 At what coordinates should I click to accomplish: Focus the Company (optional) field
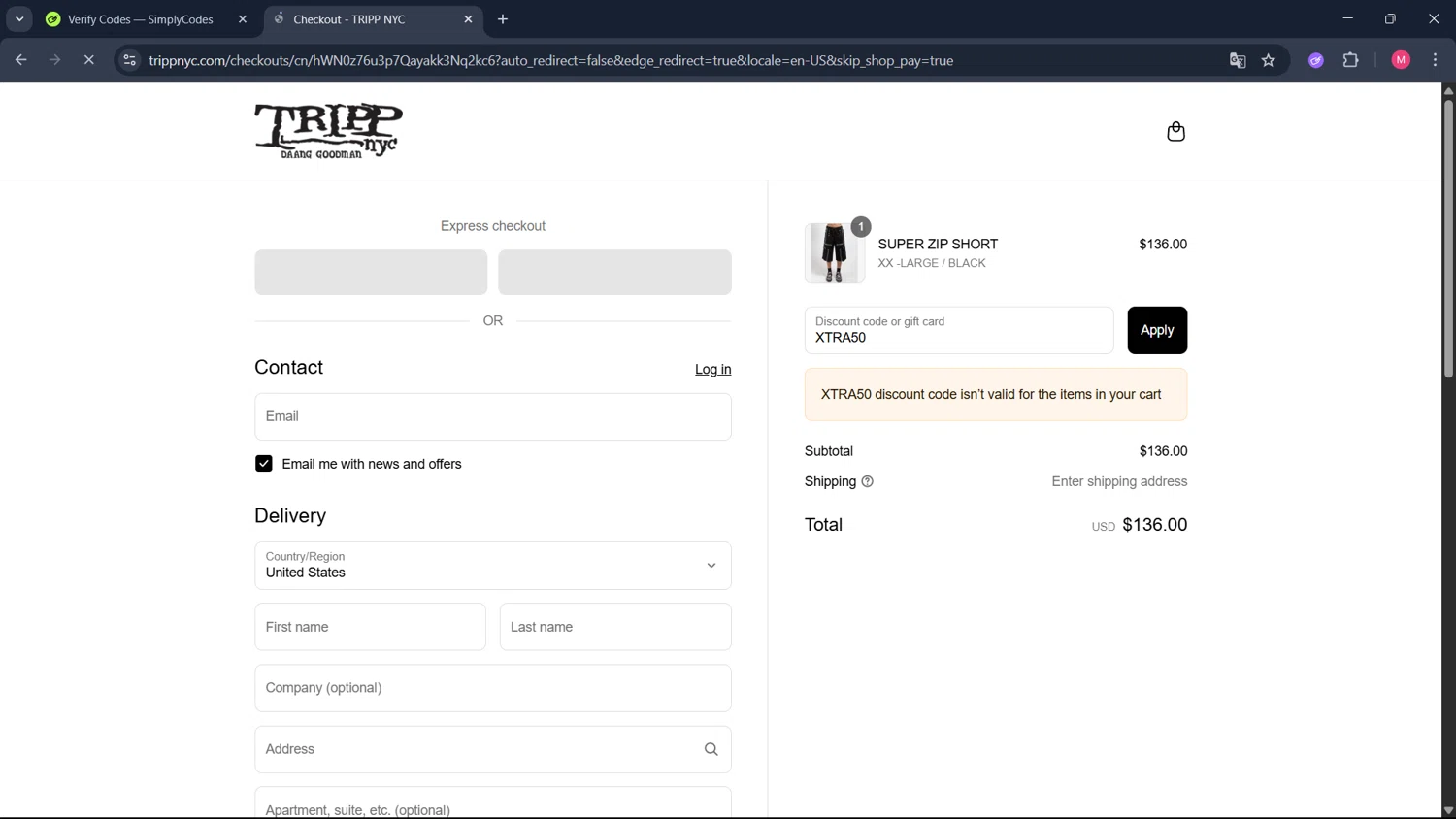(x=493, y=688)
